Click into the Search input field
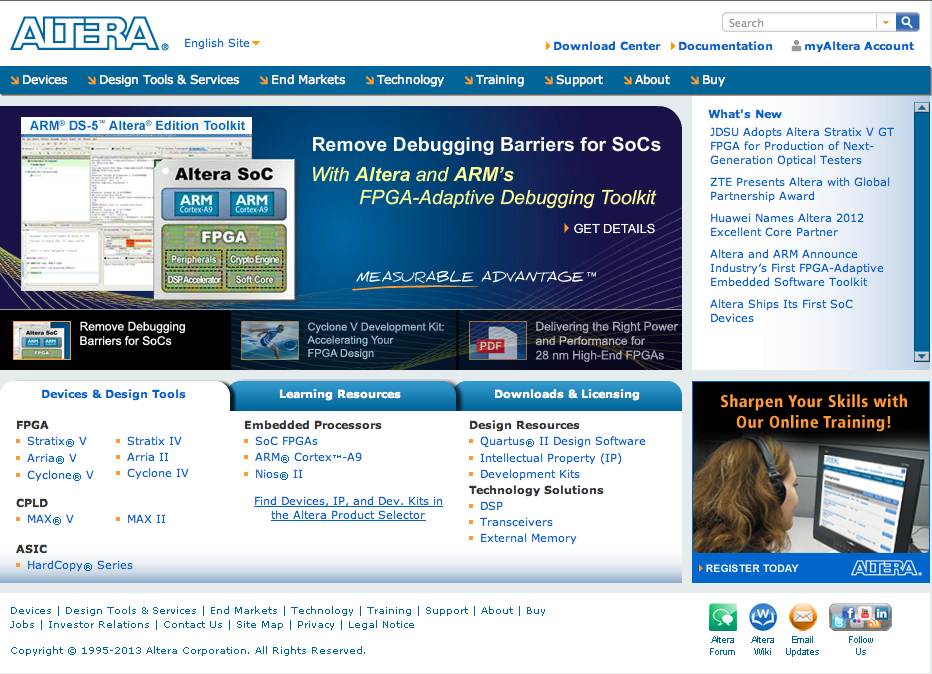This screenshot has width=932, height=674. pos(799,23)
